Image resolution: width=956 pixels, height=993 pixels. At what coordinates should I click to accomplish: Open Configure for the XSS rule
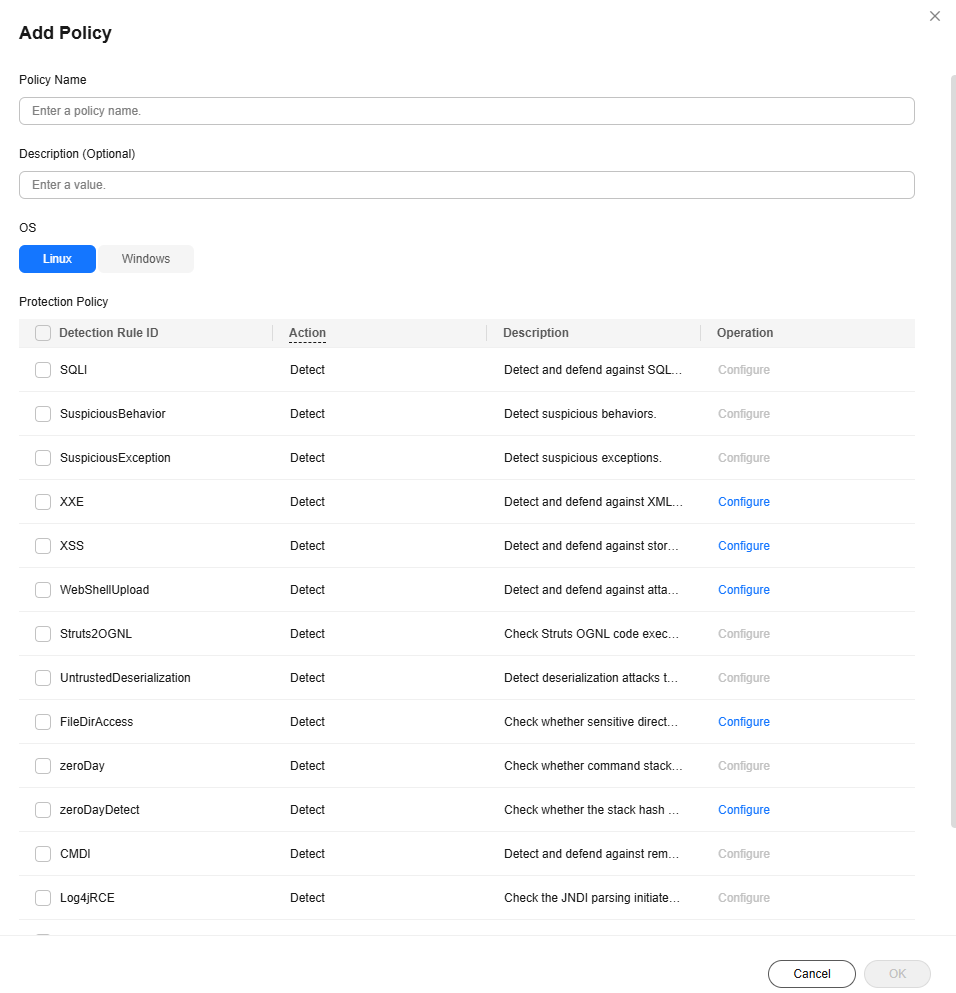point(744,546)
